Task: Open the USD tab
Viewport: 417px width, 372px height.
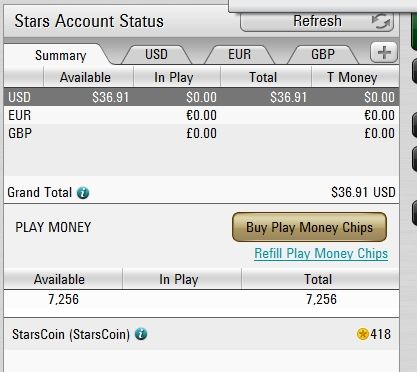Action: pos(156,55)
